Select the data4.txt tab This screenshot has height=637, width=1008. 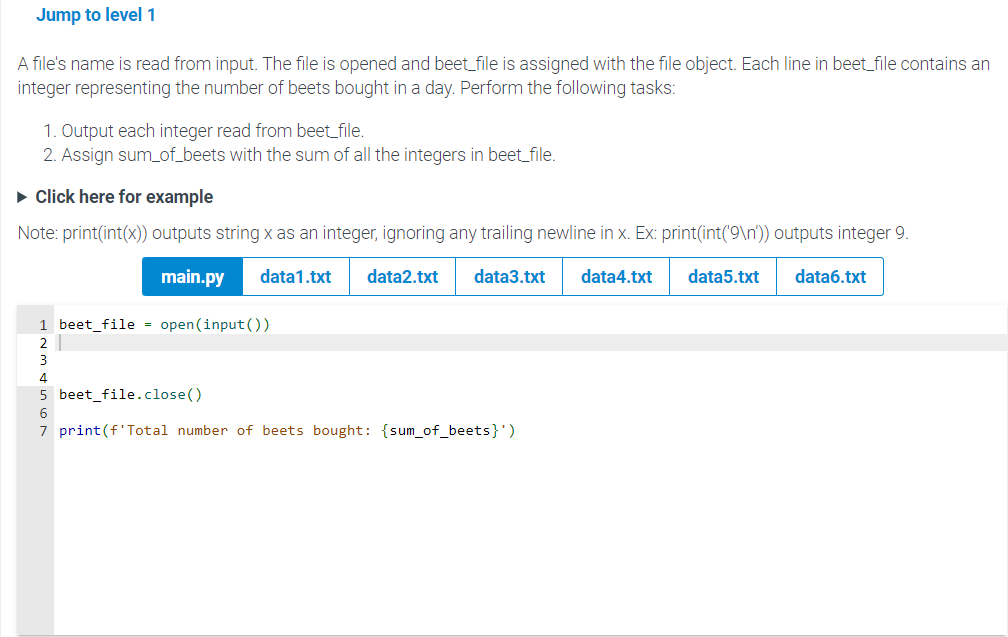click(x=615, y=276)
